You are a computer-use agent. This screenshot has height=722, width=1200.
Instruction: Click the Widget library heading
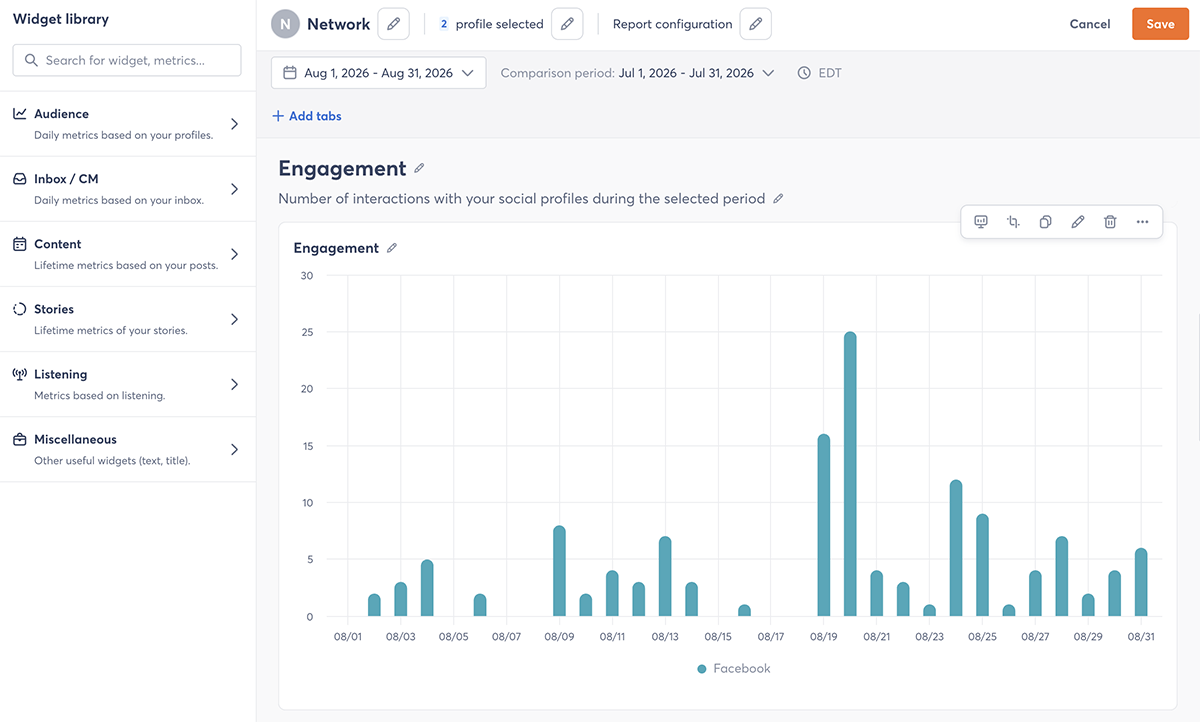[x=61, y=19]
